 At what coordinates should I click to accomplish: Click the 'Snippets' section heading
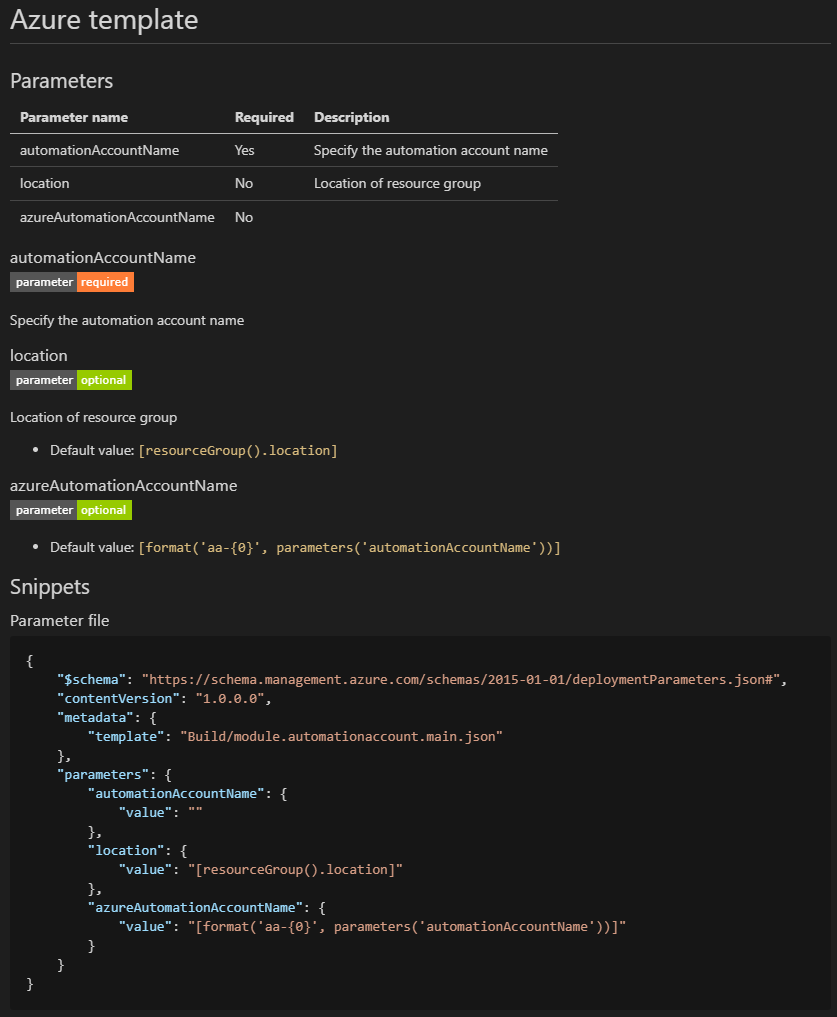[x=50, y=587]
